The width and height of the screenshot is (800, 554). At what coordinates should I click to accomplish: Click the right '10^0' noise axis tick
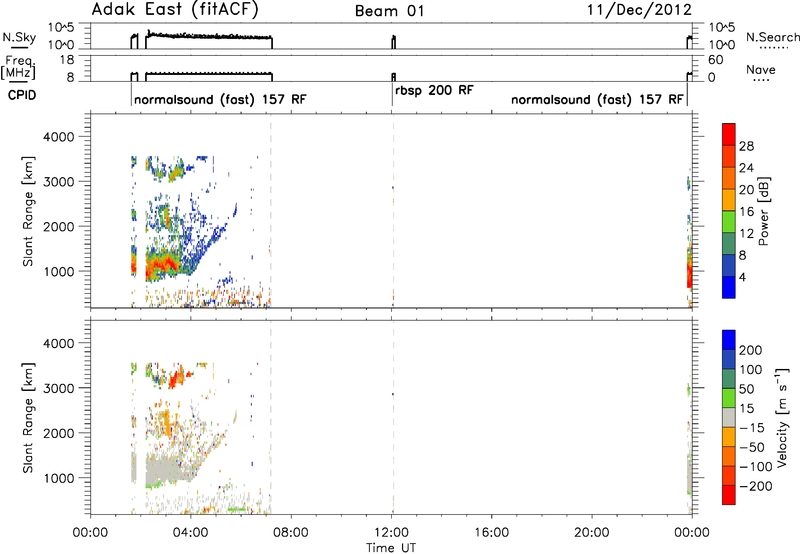click(x=722, y=45)
